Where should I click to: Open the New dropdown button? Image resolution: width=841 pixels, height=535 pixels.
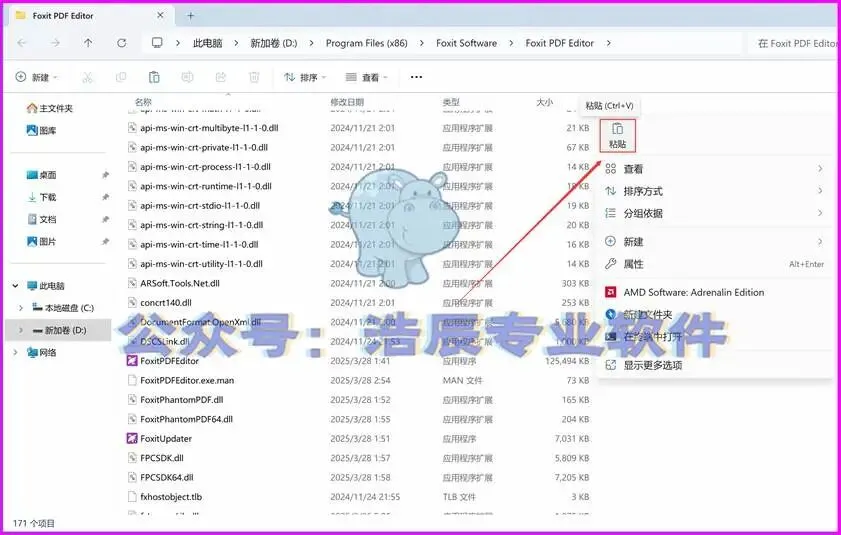point(36,77)
